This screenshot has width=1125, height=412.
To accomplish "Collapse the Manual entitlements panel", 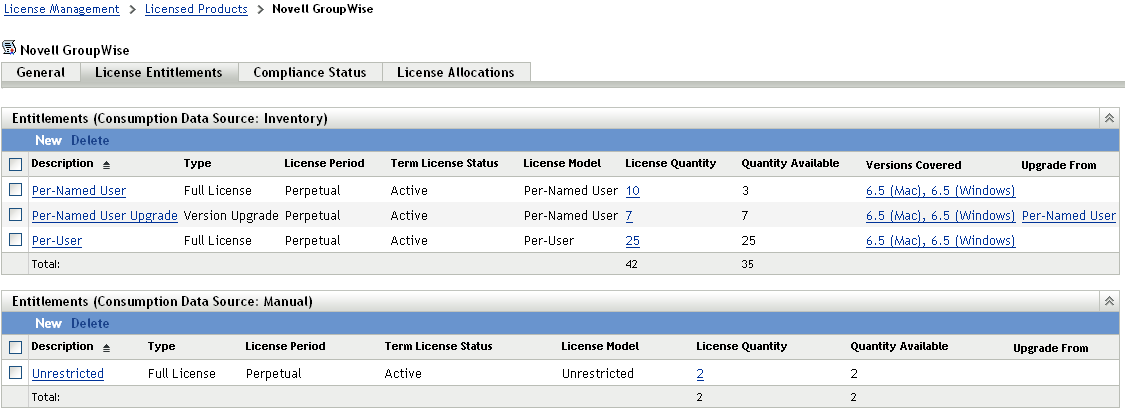I will [x=1109, y=301].
